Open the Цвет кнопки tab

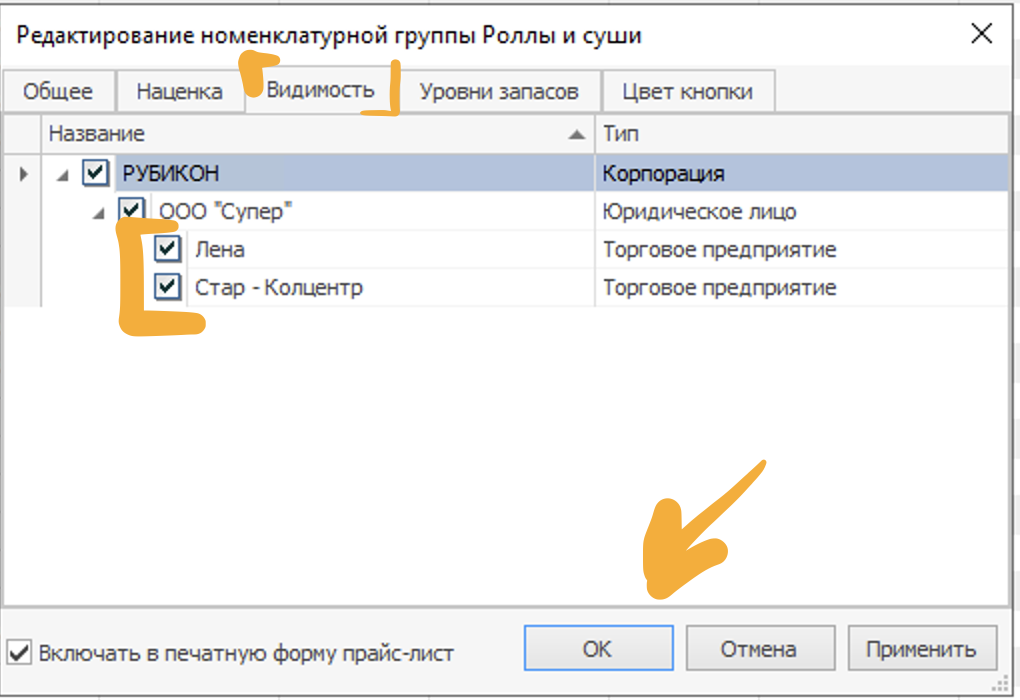(x=687, y=92)
